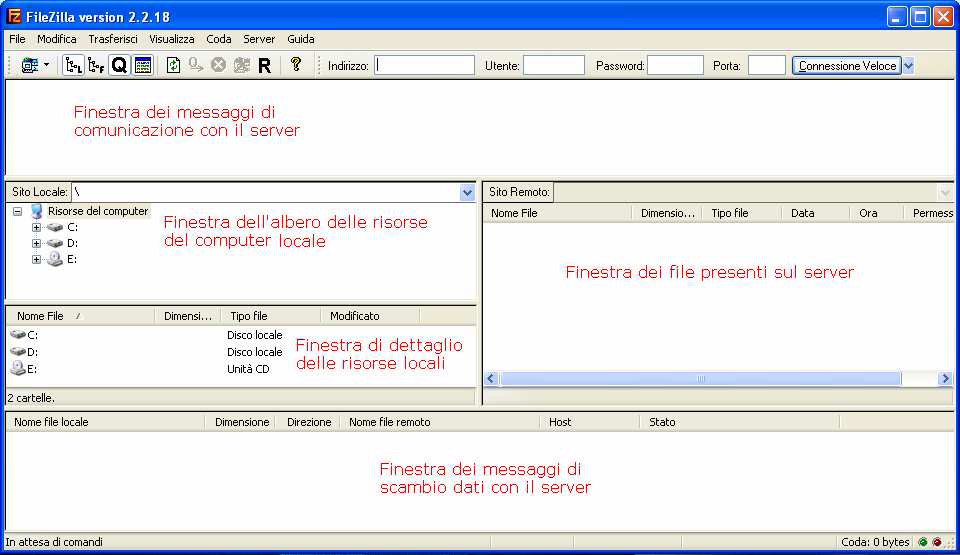Sort local list by Nome File

click(80, 316)
